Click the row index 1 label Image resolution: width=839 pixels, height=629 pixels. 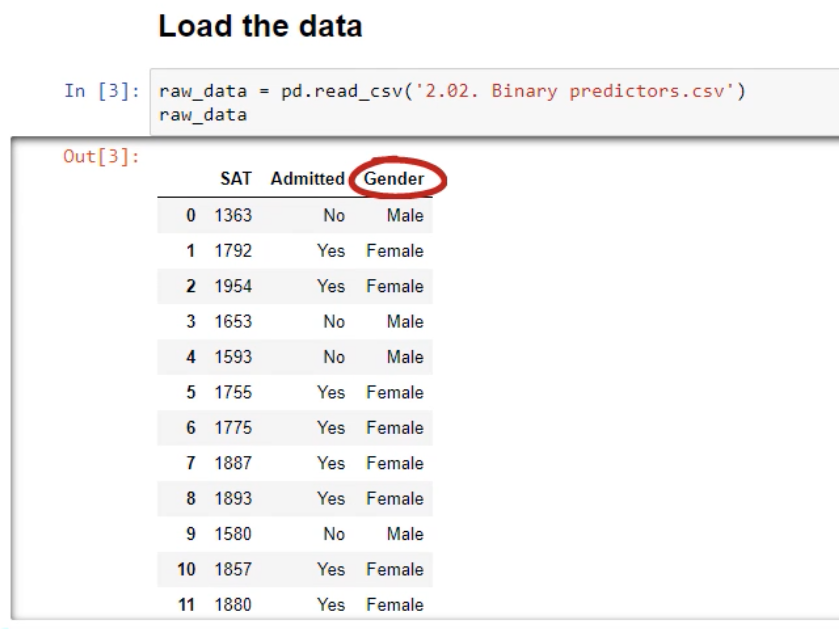point(189,251)
